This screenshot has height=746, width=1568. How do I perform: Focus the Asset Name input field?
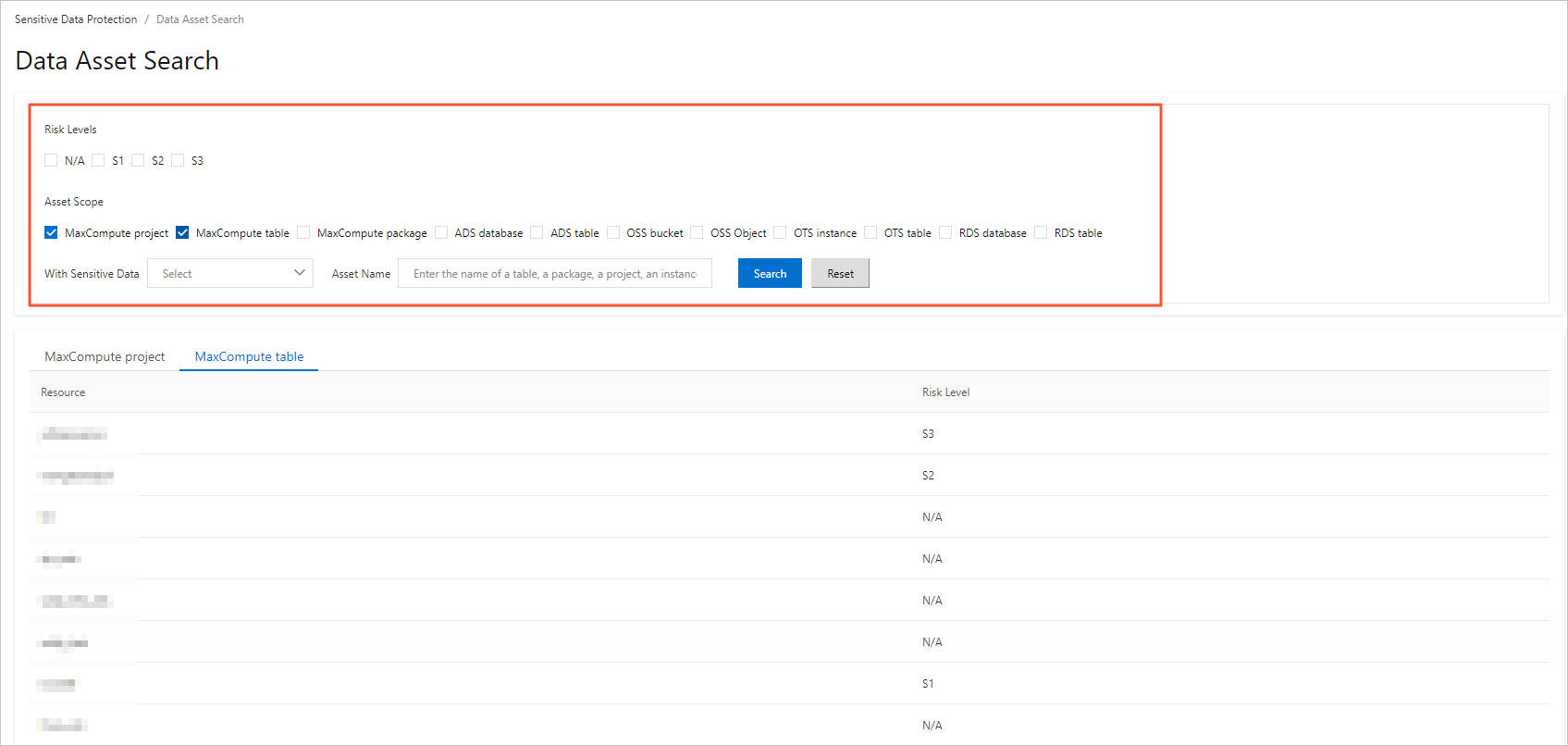point(555,273)
